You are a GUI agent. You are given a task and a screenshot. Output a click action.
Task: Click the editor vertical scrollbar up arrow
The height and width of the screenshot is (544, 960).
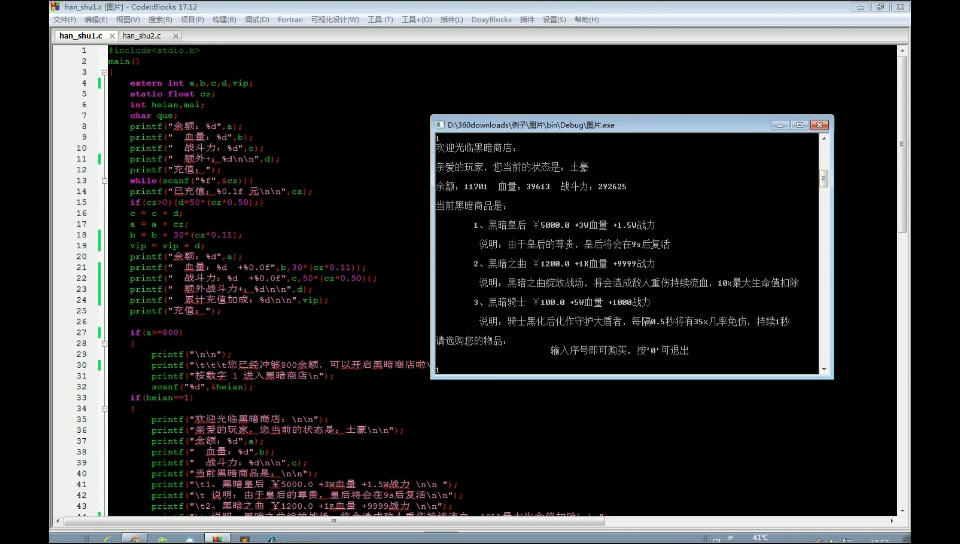pyautogui.click(x=902, y=51)
